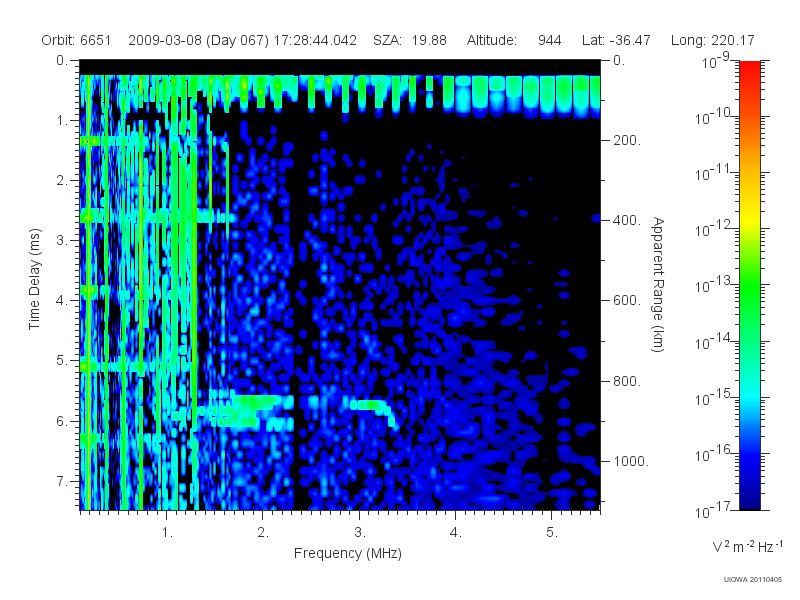This screenshot has height=600, width=800.
Task: Click the frequency axis tick label '1.'
Action: (x=167, y=533)
